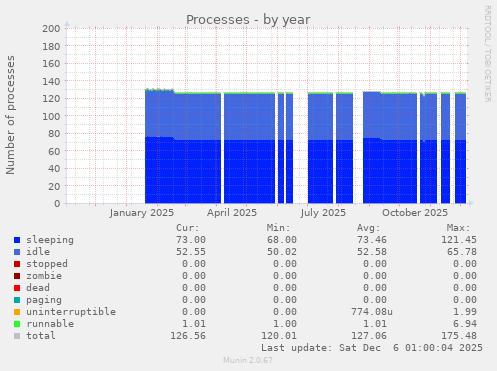The height and width of the screenshot is (371, 497).
Task: Click the 'January 2025' x-axis label
Action: (x=142, y=213)
